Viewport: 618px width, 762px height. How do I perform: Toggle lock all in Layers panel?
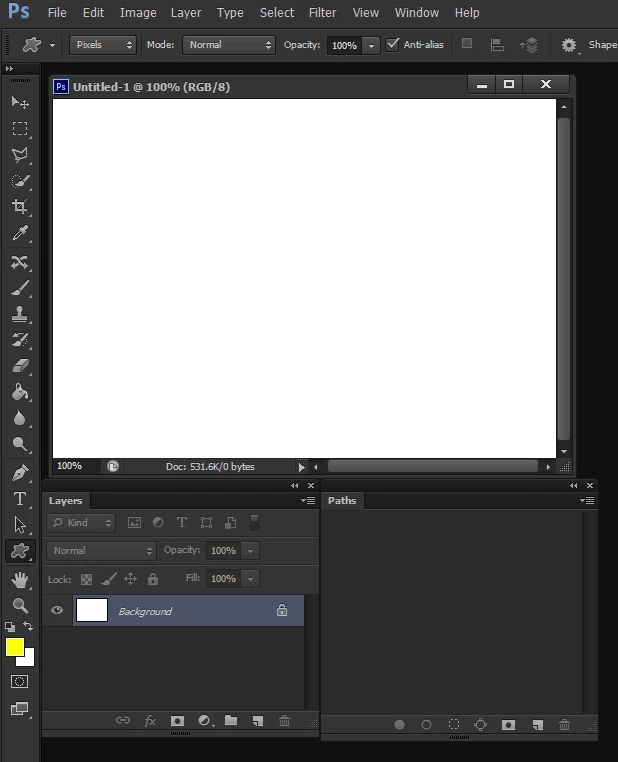tap(153, 579)
